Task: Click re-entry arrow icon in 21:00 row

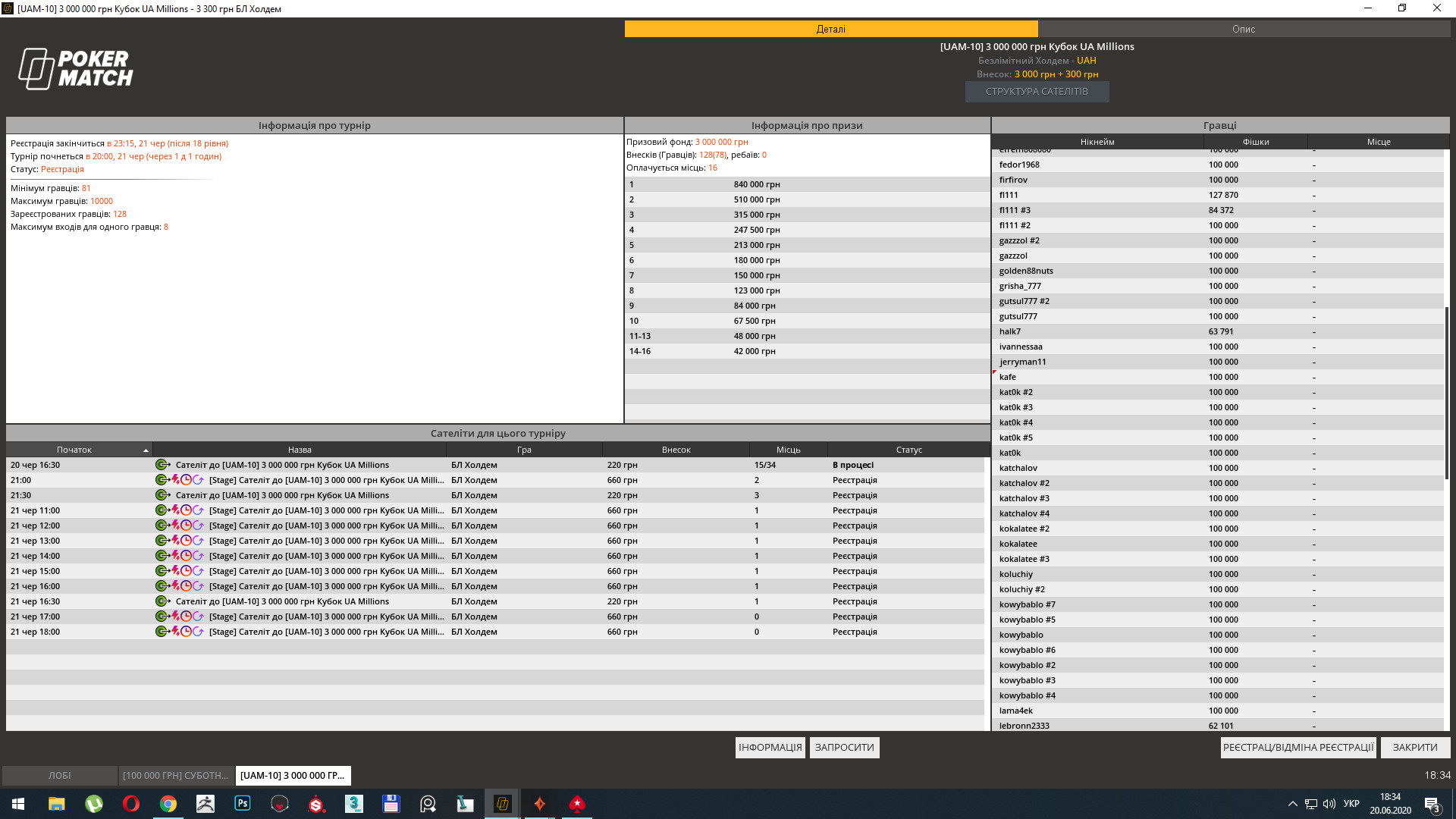Action: 198,480
